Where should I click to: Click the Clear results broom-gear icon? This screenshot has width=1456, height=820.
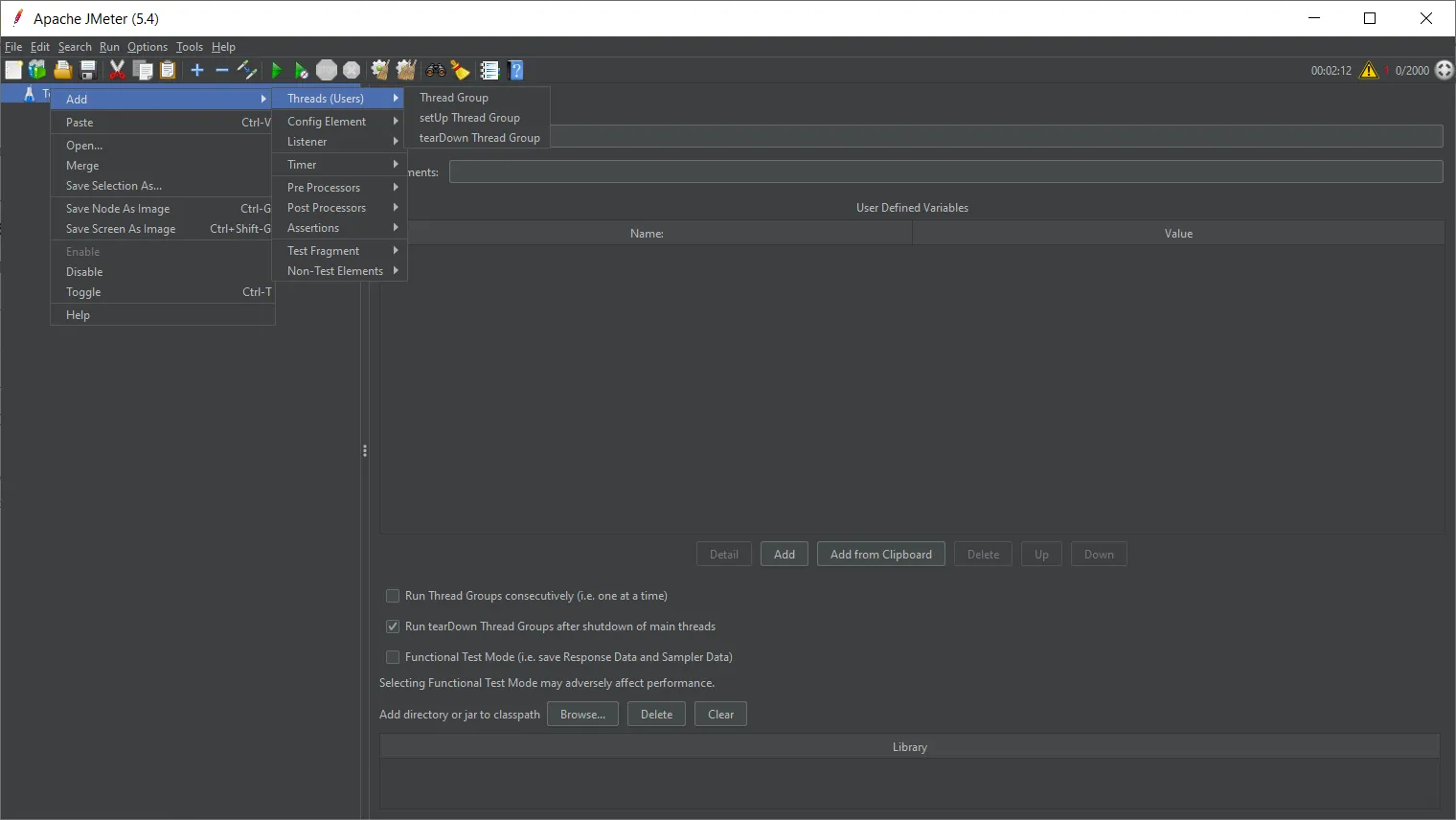tap(380, 70)
